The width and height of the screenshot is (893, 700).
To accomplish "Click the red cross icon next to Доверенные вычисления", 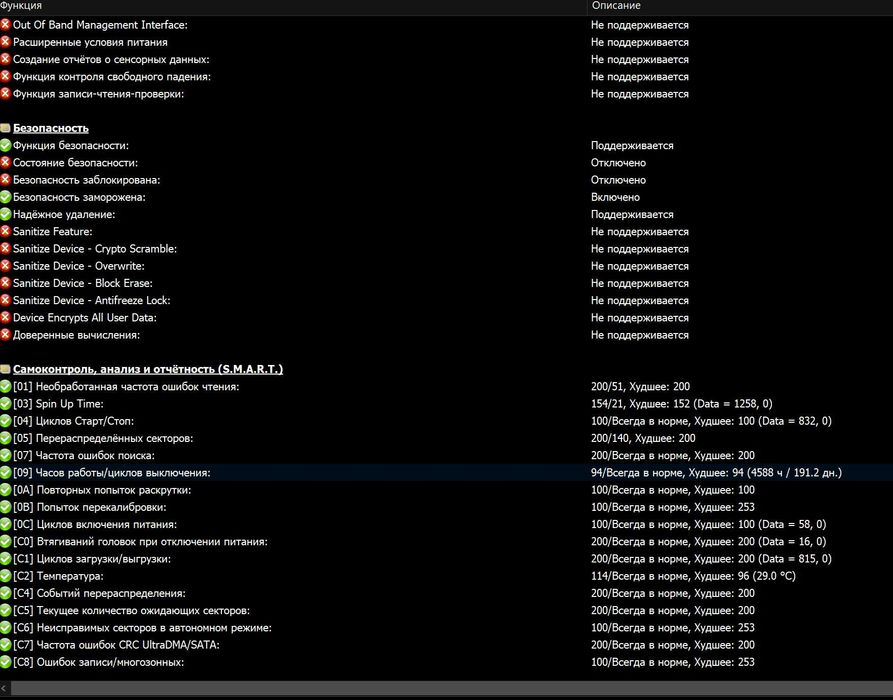I will 6,335.
